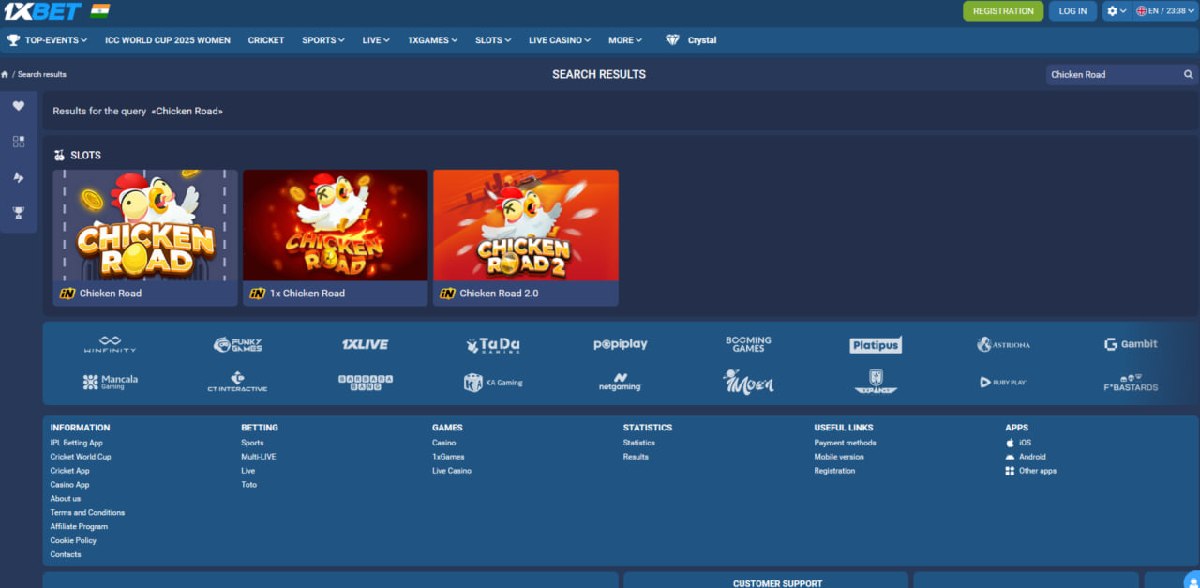Click the search magnifier icon in search bar
1200x588 pixels.
(1188, 74)
